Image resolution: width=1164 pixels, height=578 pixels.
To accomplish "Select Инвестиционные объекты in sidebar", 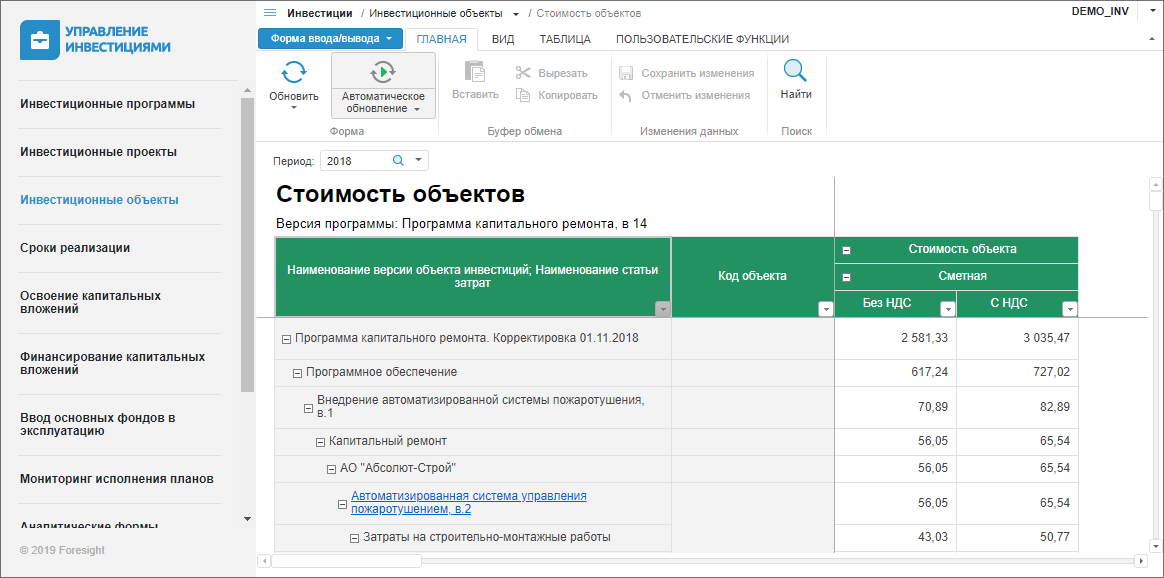I will [x=99, y=200].
